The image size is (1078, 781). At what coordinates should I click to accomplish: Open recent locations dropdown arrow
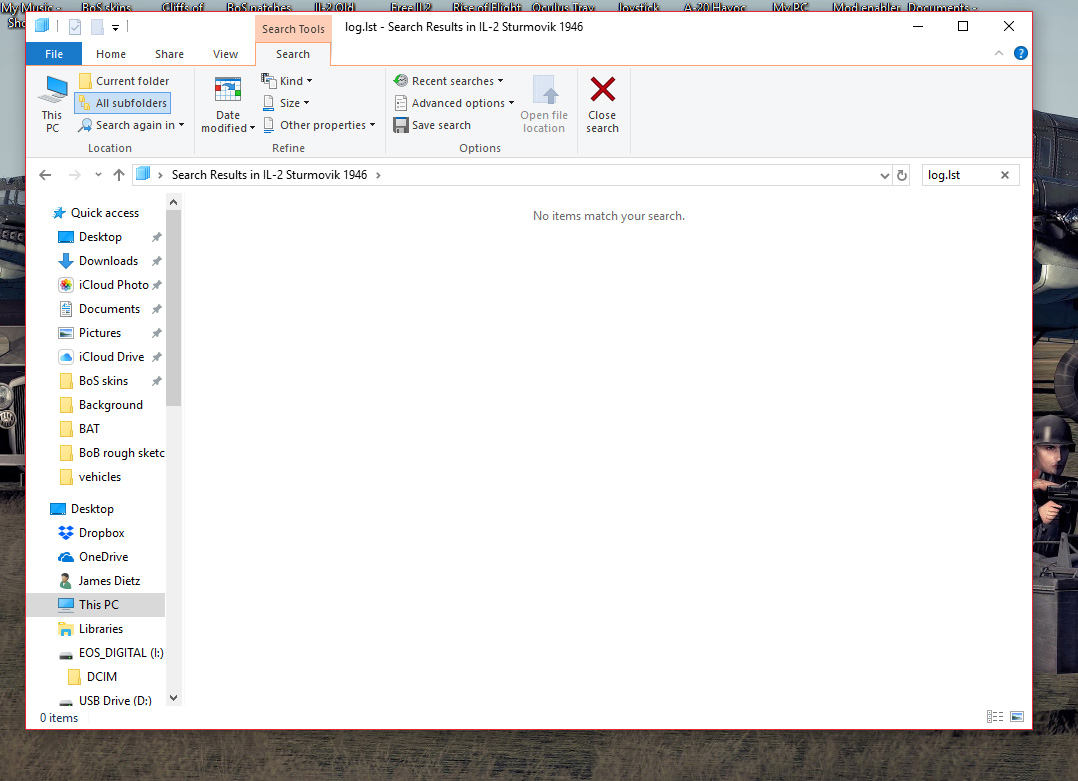coord(98,175)
